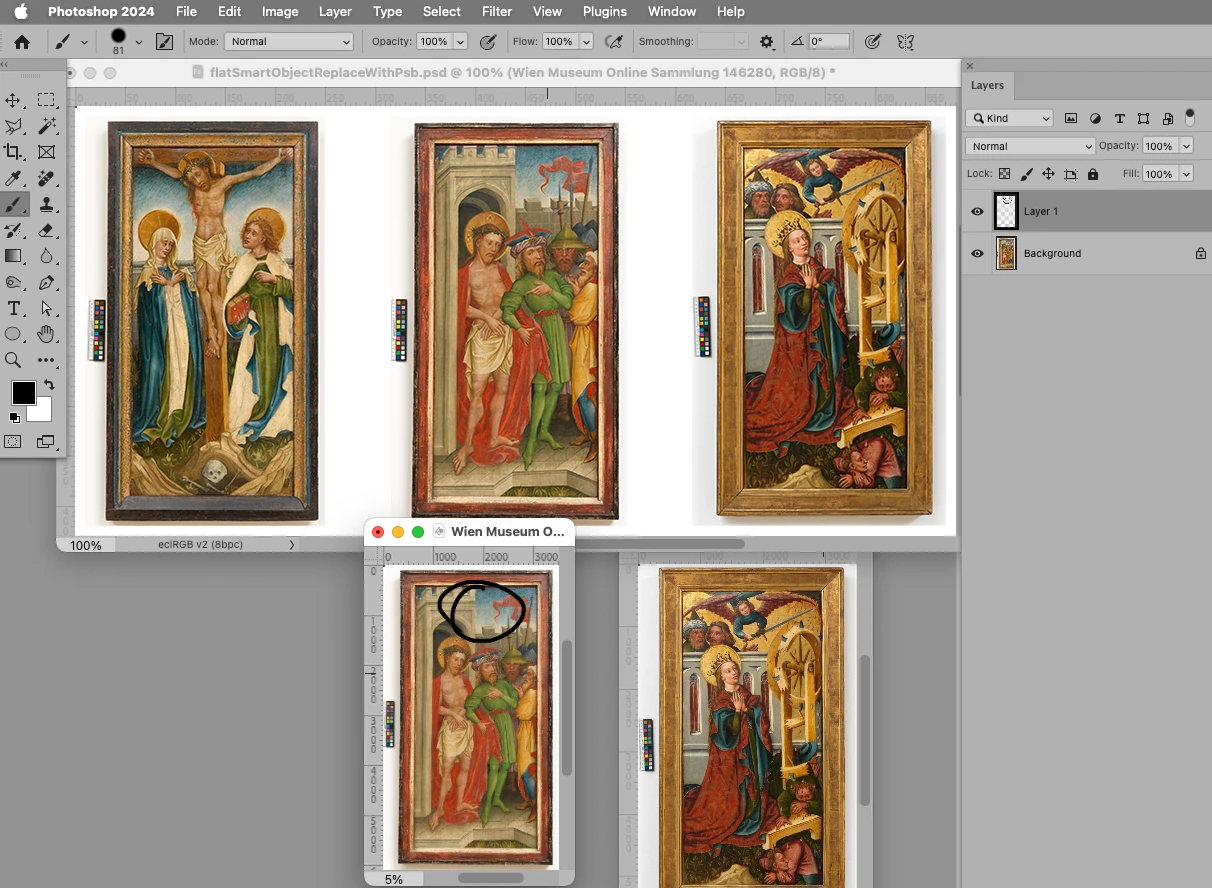
Task: Lock image pixels with brush icon
Action: pyautogui.click(x=1027, y=174)
